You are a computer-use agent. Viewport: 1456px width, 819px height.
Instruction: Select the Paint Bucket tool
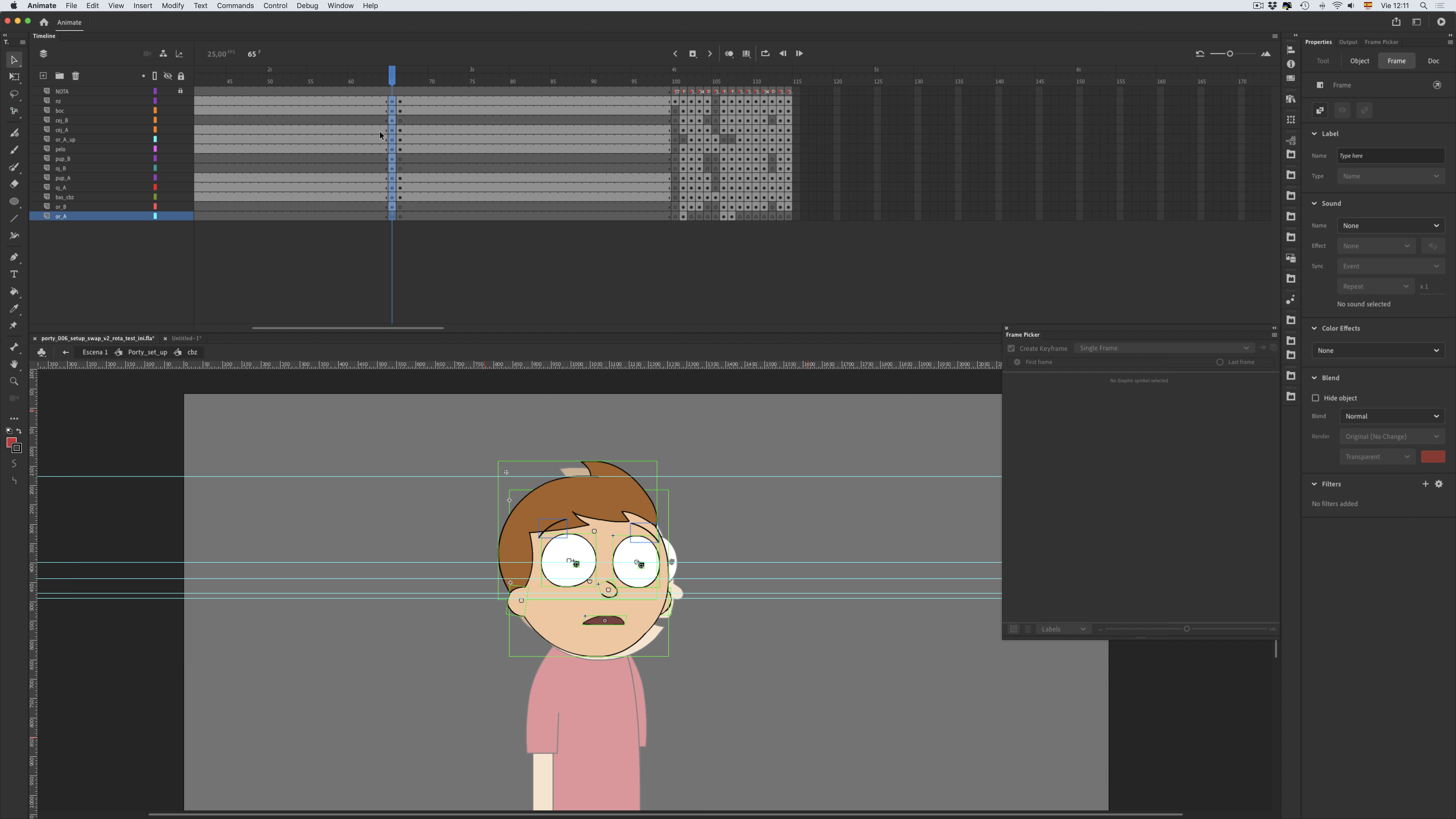[14, 292]
